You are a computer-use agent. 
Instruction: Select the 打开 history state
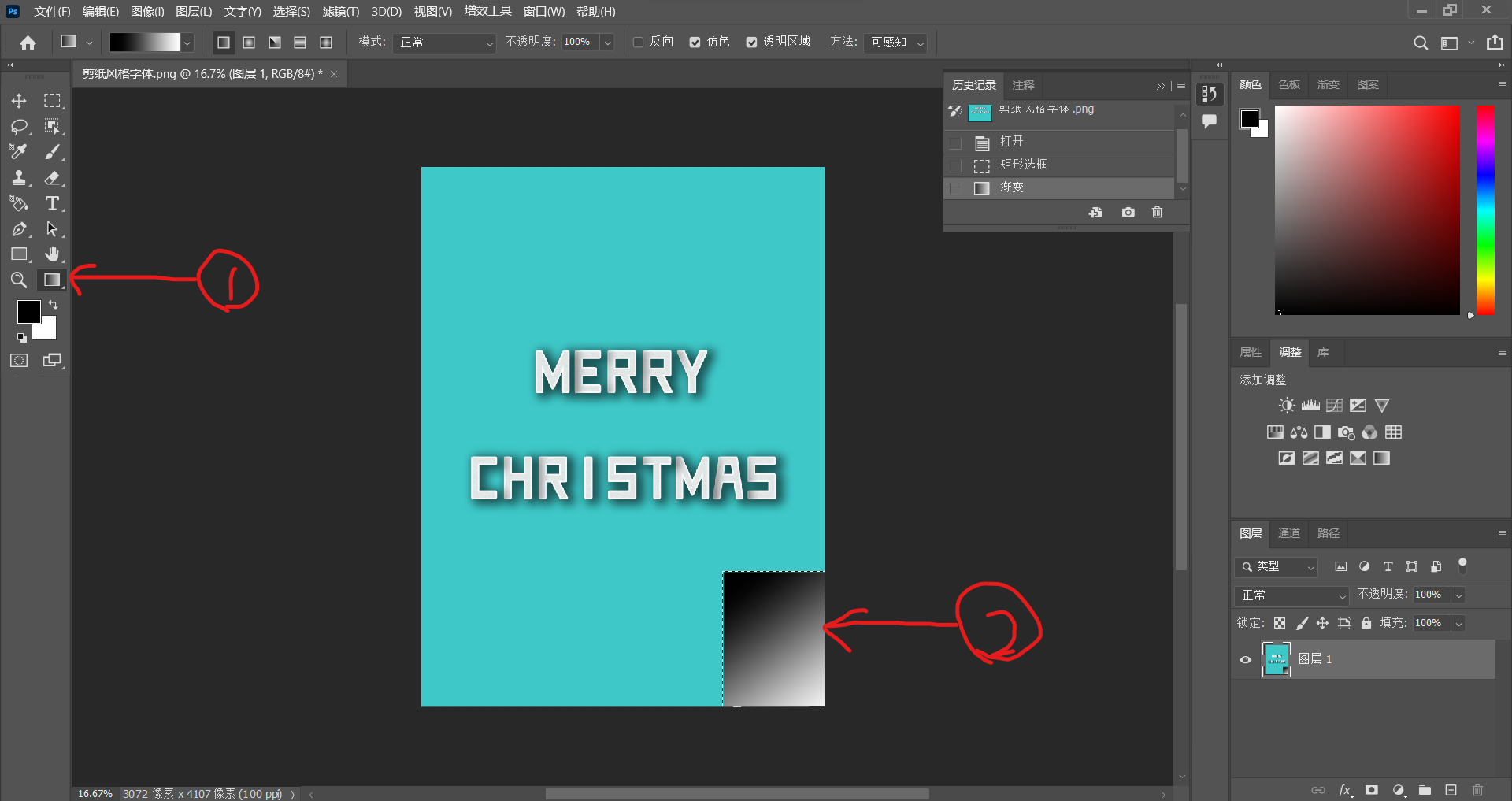(1011, 142)
